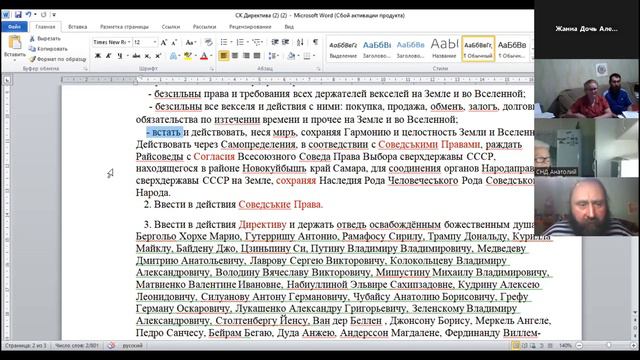Click the Increase Indent icon
Screen dimensions: 640x360
click(x=286, y=42)
